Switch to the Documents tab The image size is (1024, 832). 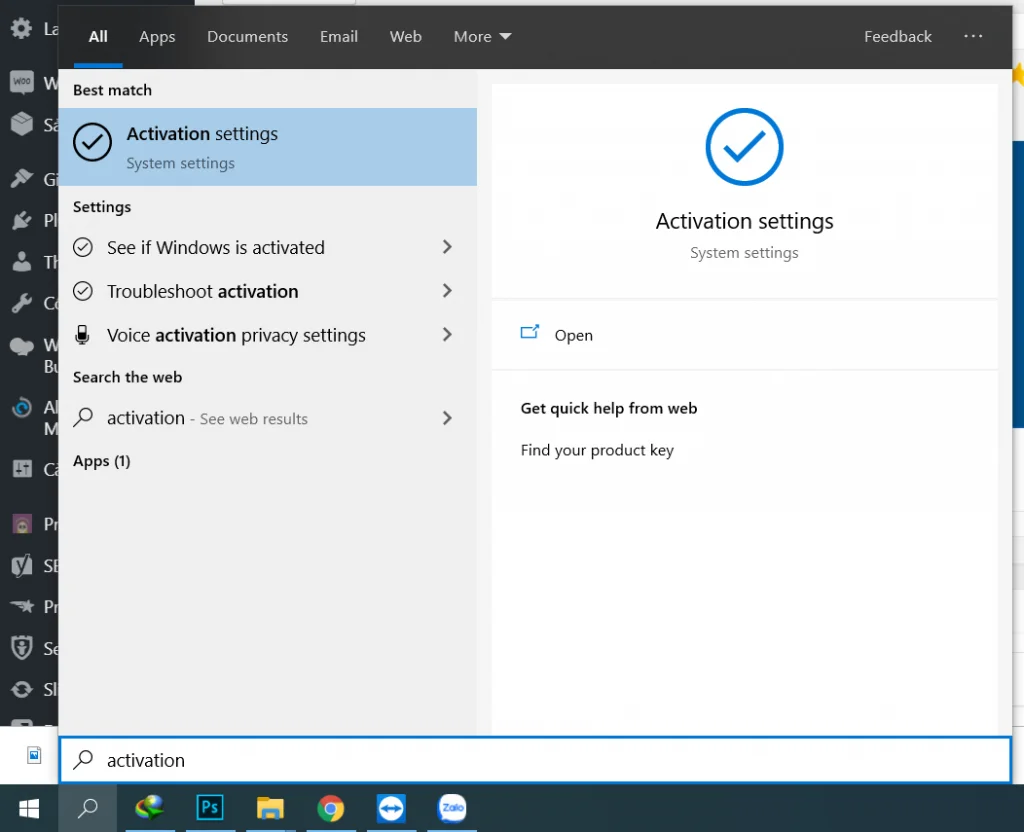tap(247, 36)
